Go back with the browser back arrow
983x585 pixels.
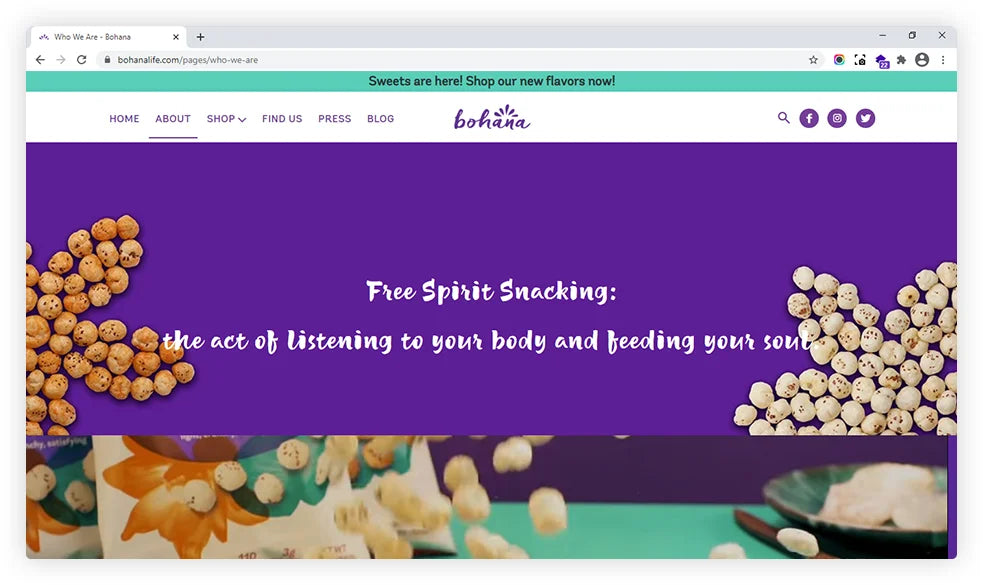[40, 60]
